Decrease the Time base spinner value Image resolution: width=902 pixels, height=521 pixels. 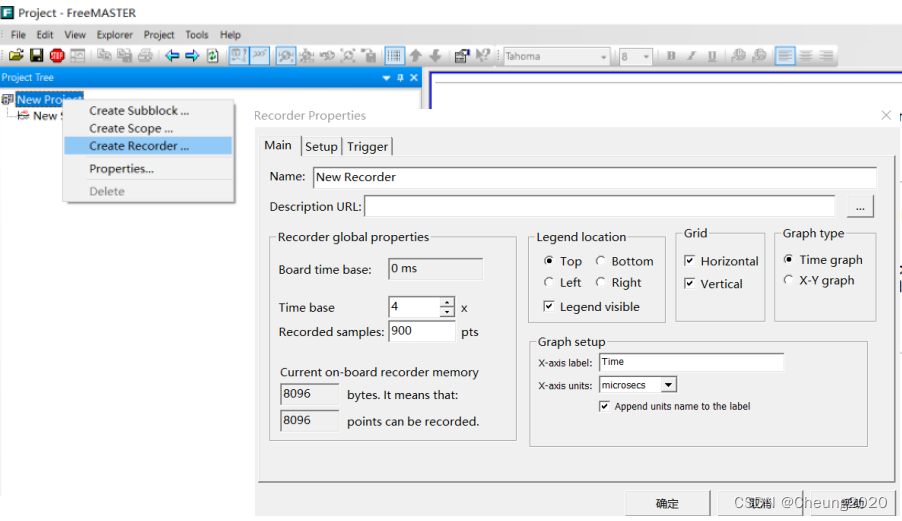(447, 312)
